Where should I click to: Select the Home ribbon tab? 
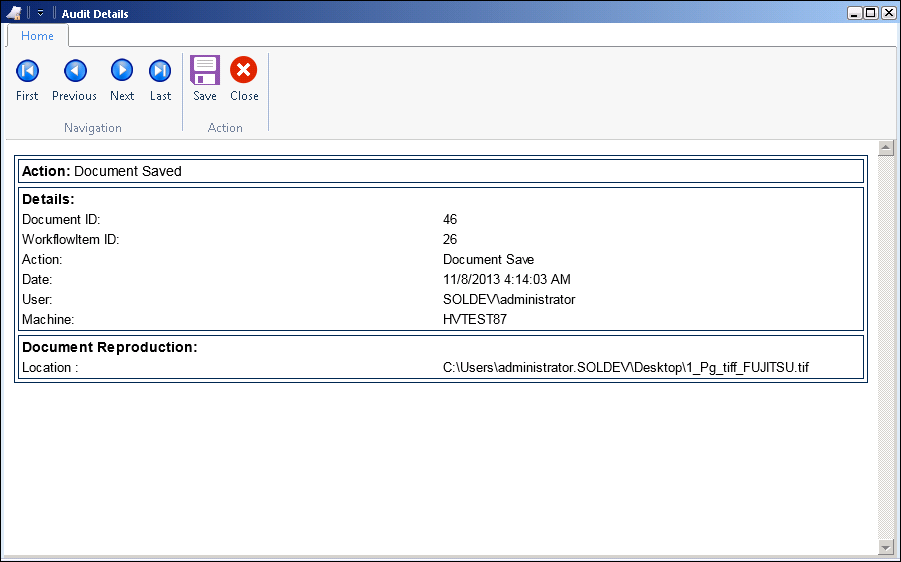tap(37, 36)
